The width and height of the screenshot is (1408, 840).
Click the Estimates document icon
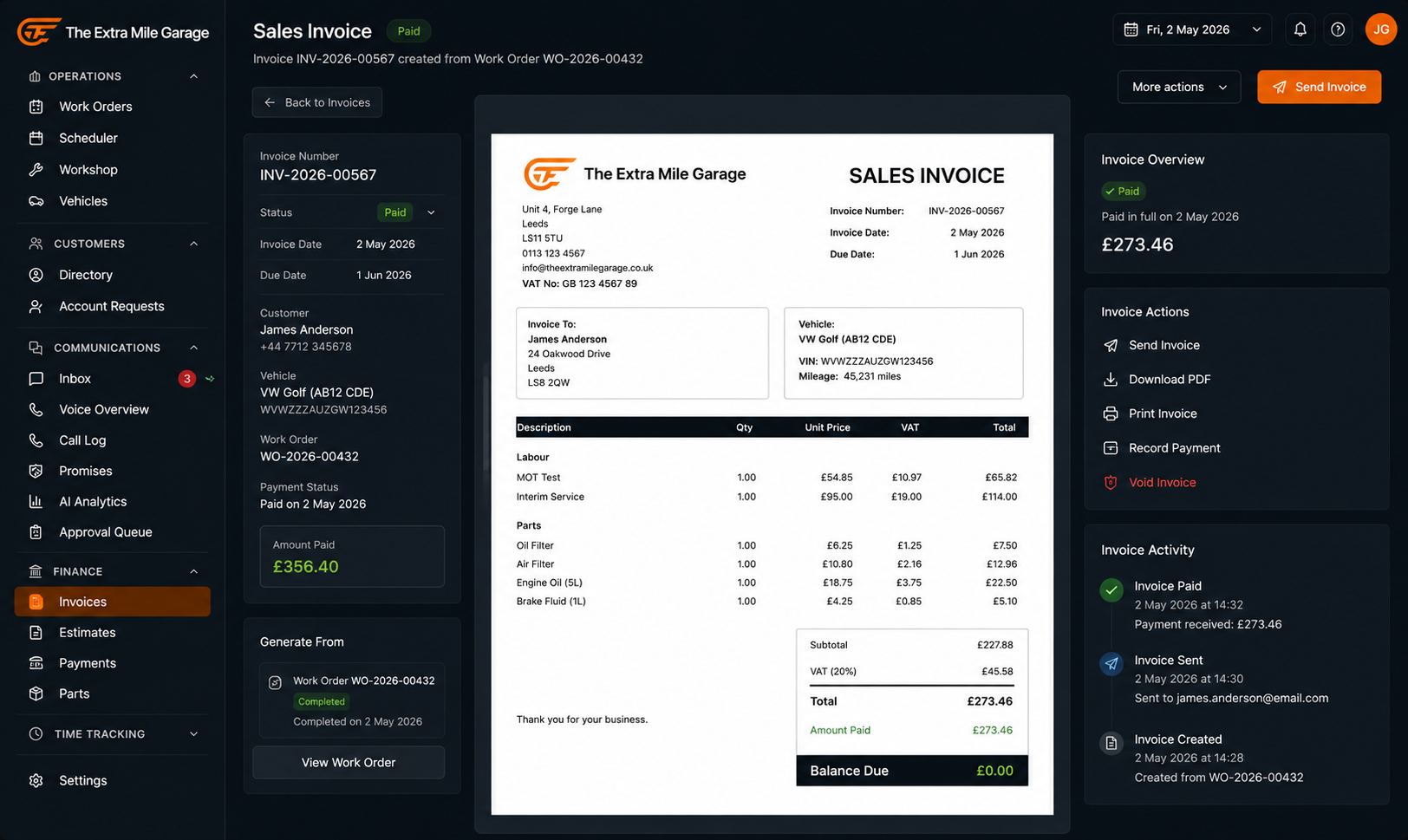click(x=36, y=633)
